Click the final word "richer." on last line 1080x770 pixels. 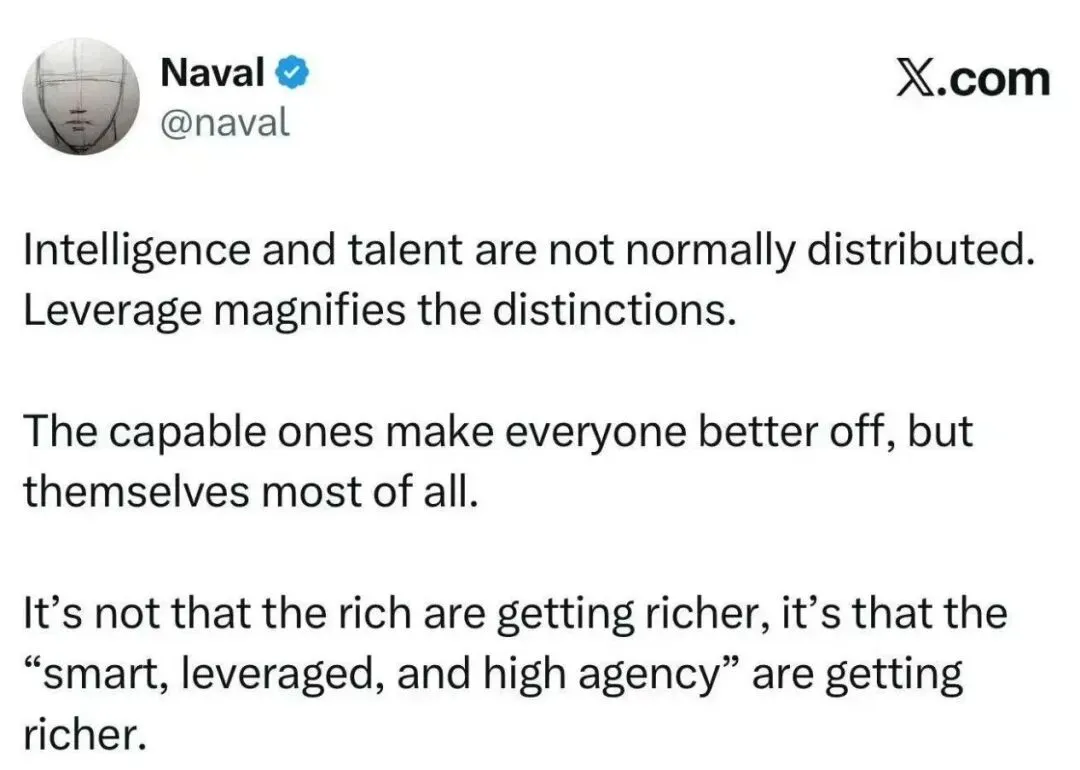pos(85,734)
